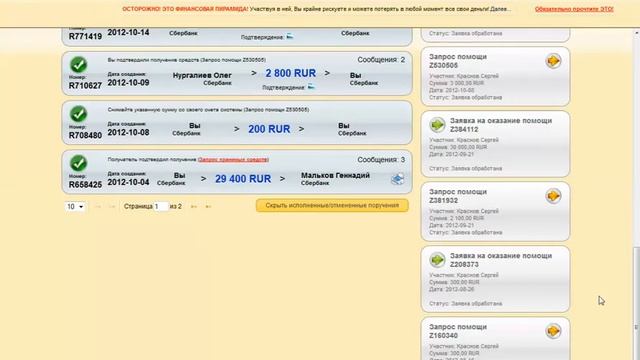Image resolution: width=640 pixels, height=360 pixels.
Task: Click Скрыть исполненные/отмененные поручения button
Action: point(332,205)
